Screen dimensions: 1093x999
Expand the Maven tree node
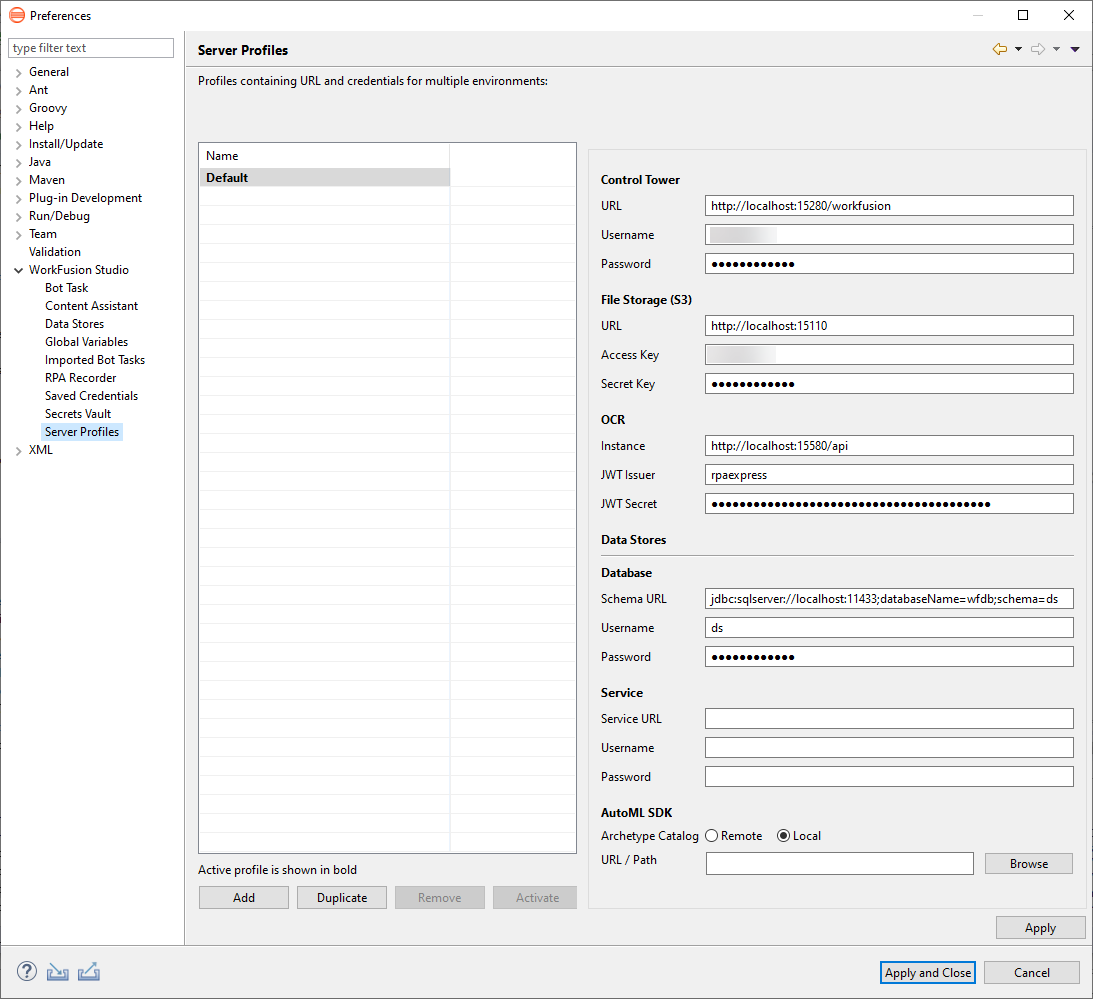click(19, 181)
